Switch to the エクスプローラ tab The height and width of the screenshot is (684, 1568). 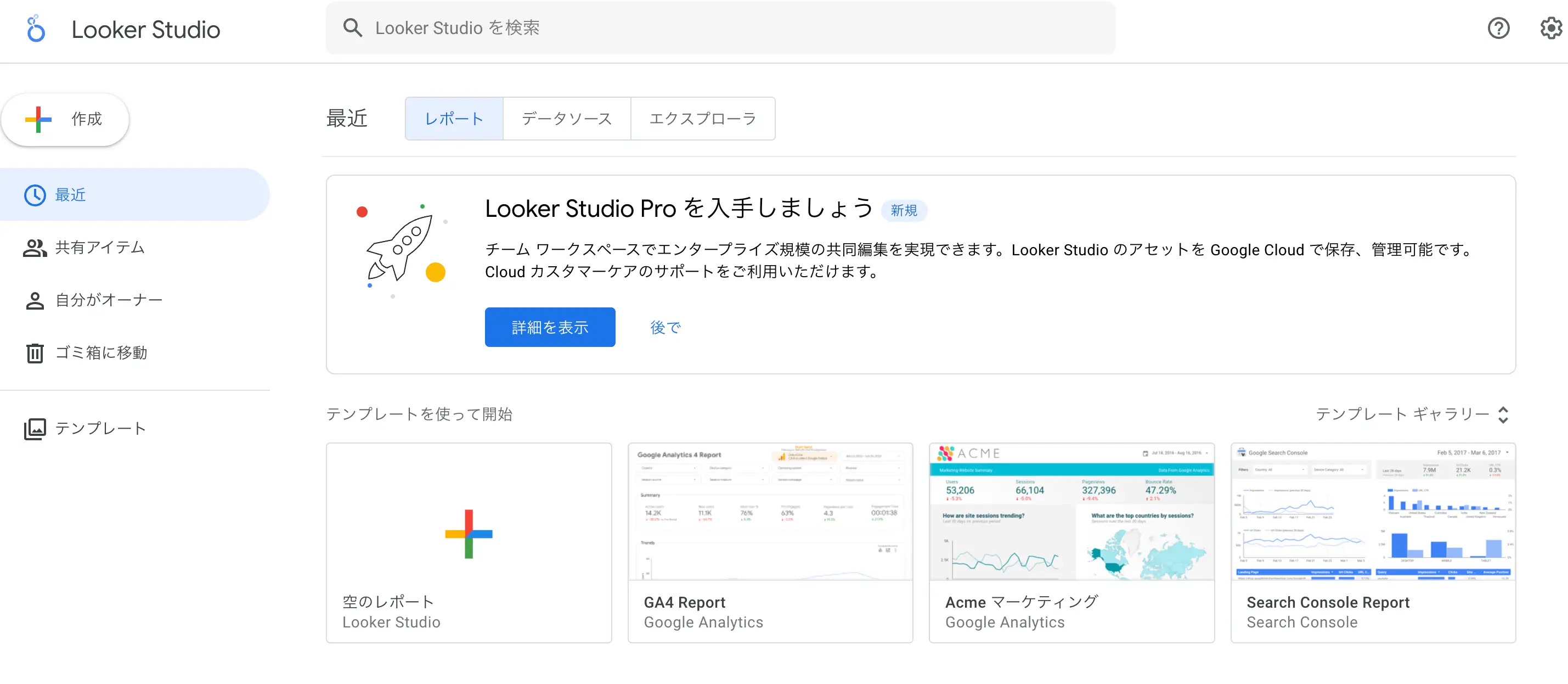pyautogui.click(x=702, y=119)
